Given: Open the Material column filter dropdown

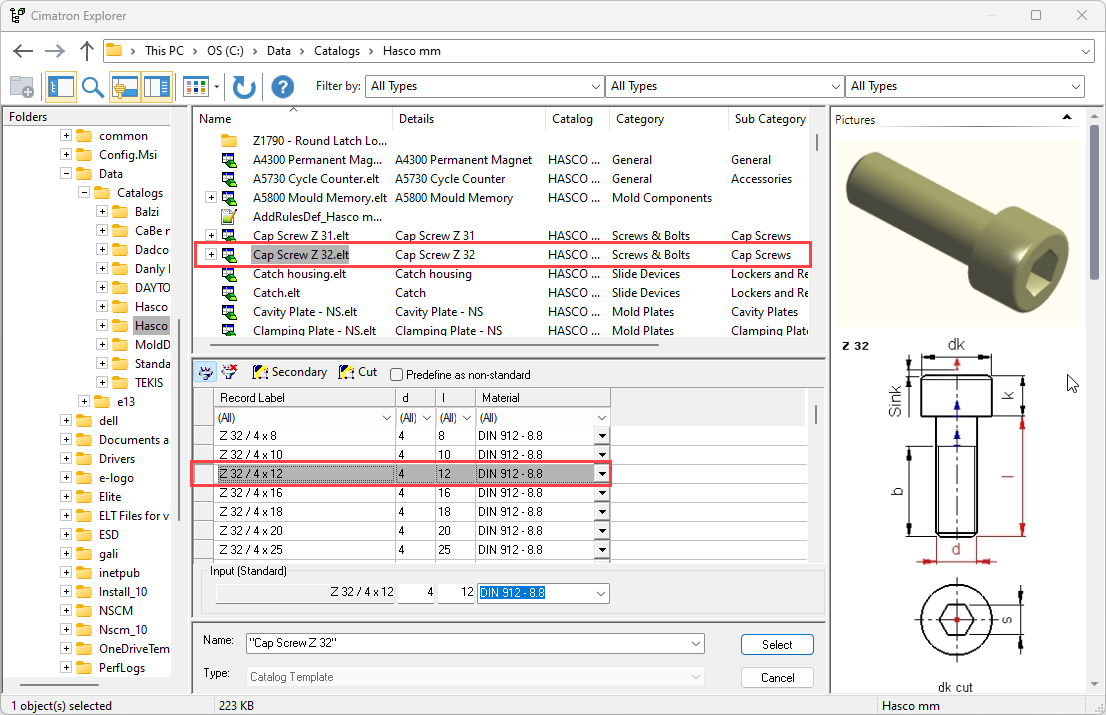Looking at the screenshot, I should [x=601, y=418].
